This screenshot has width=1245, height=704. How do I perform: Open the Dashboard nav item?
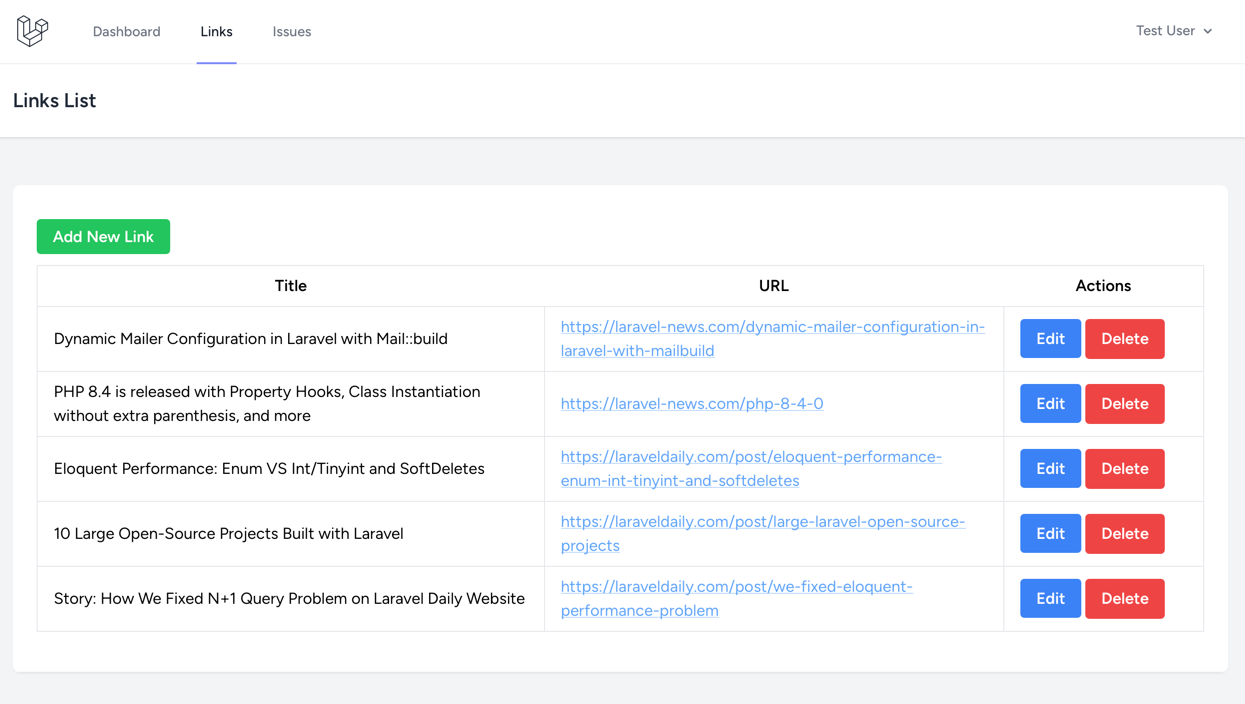126,32
